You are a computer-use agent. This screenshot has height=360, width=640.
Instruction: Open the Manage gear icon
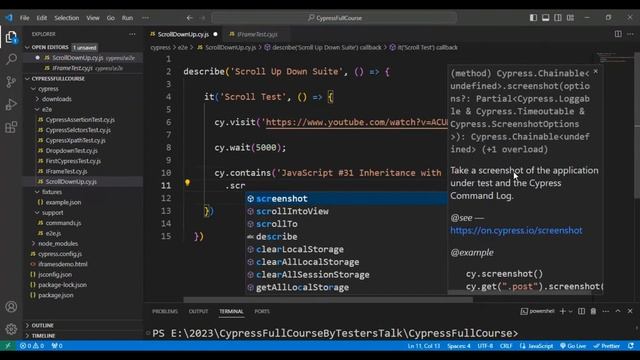tap(11, 329)
